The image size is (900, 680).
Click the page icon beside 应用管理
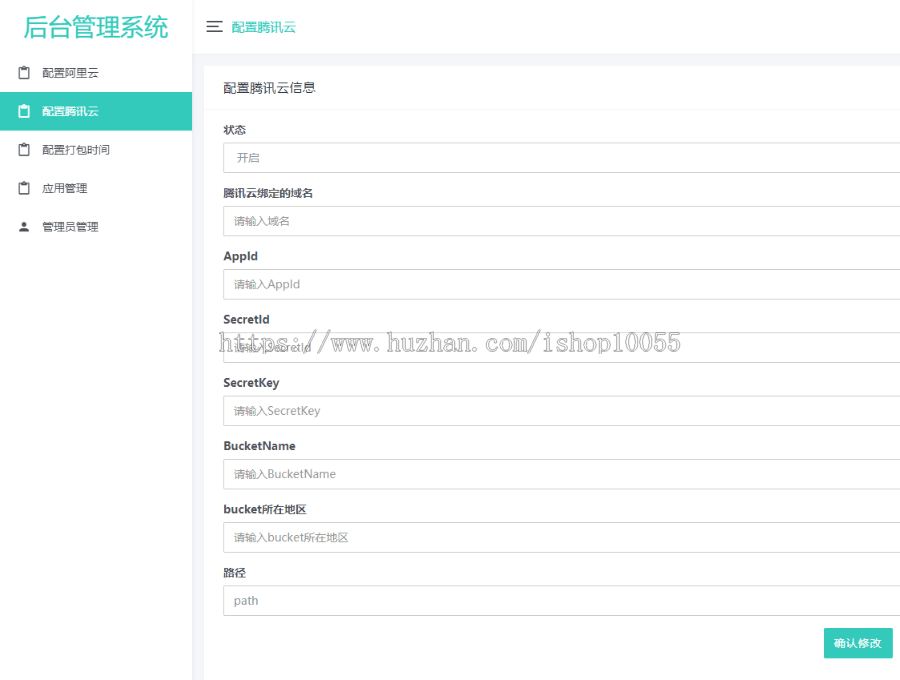(x=23, y=188)
